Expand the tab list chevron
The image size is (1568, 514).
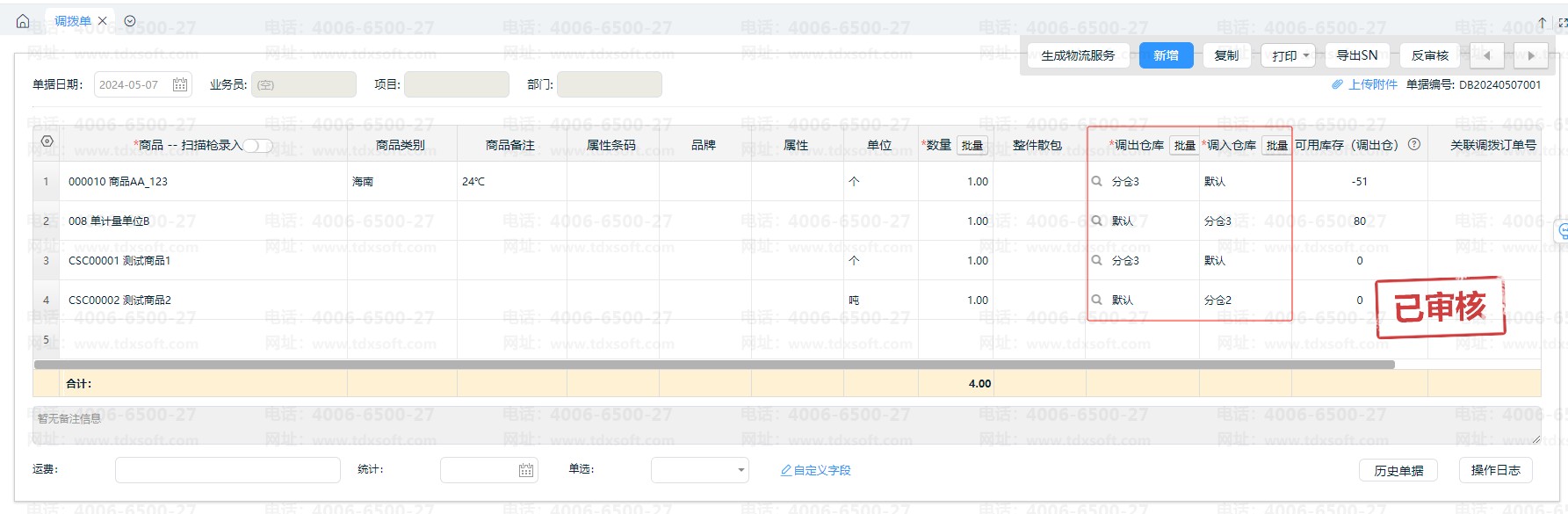pyautogui.click(x=130, y=21)
